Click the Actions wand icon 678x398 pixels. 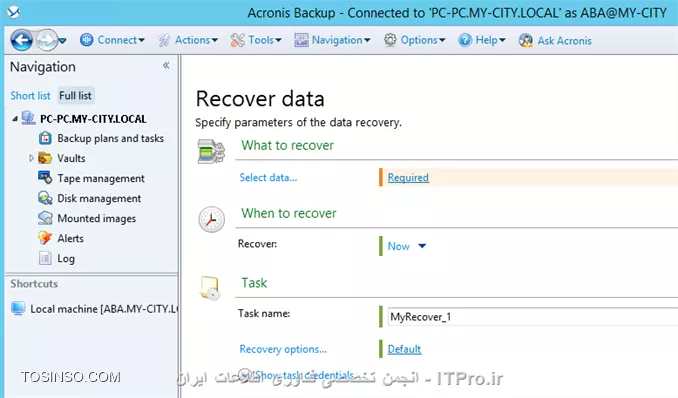[164, 40]
